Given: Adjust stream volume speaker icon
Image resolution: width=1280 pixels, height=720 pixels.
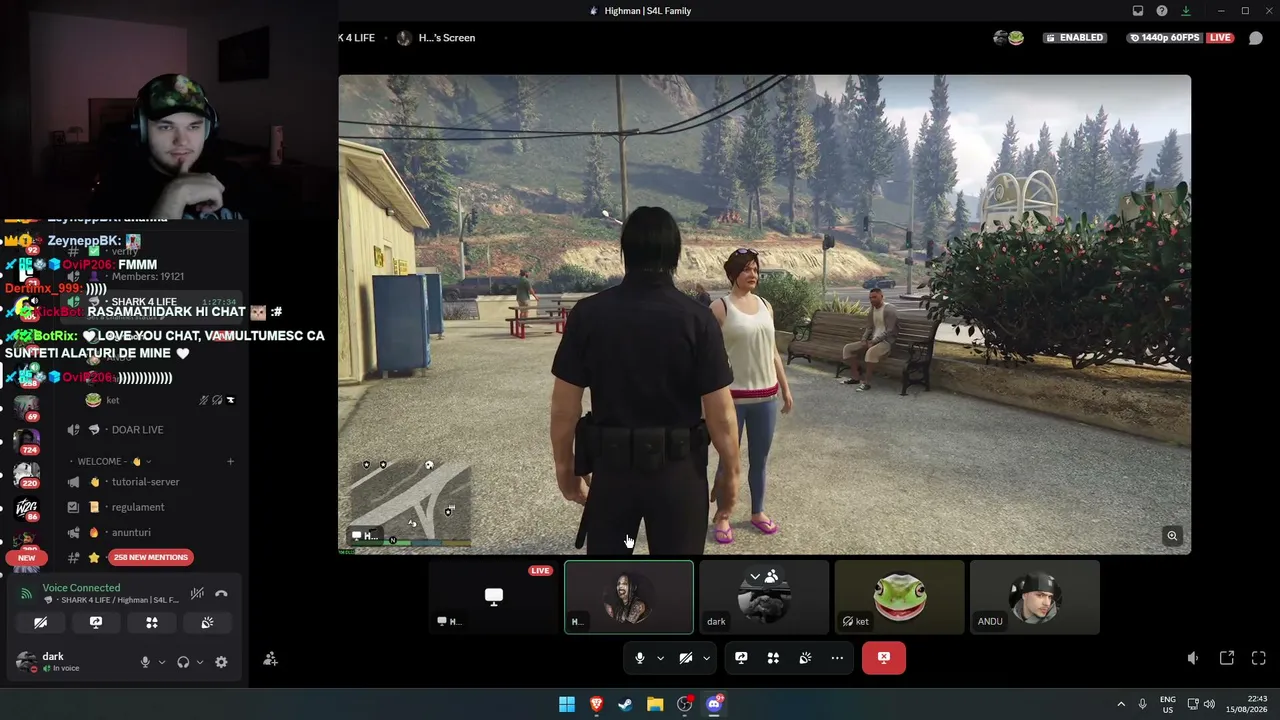Looking at the screenshot, I should click(1193, 658).
